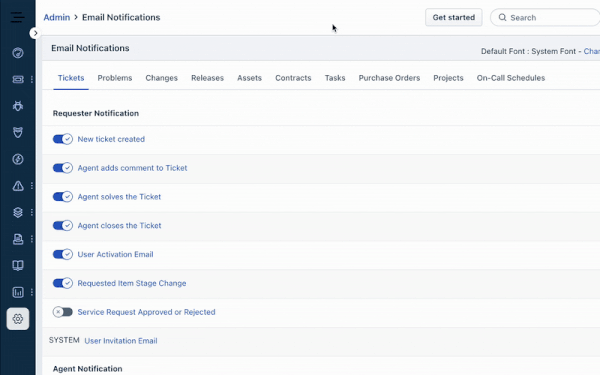
Task: Enable Service Request Approved or Rejected toggle
Action: (x=63, y=312)
